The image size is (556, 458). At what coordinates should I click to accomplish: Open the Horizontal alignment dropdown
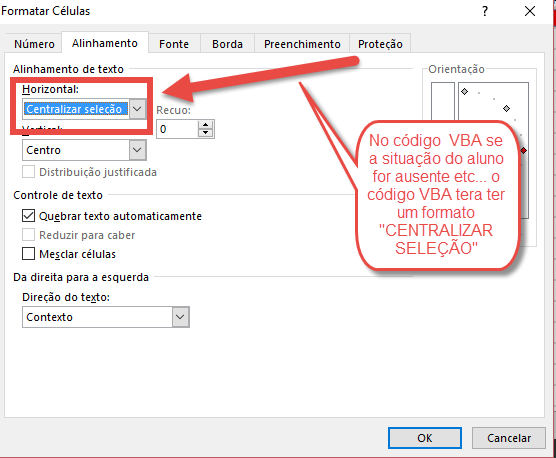(137, 109)
